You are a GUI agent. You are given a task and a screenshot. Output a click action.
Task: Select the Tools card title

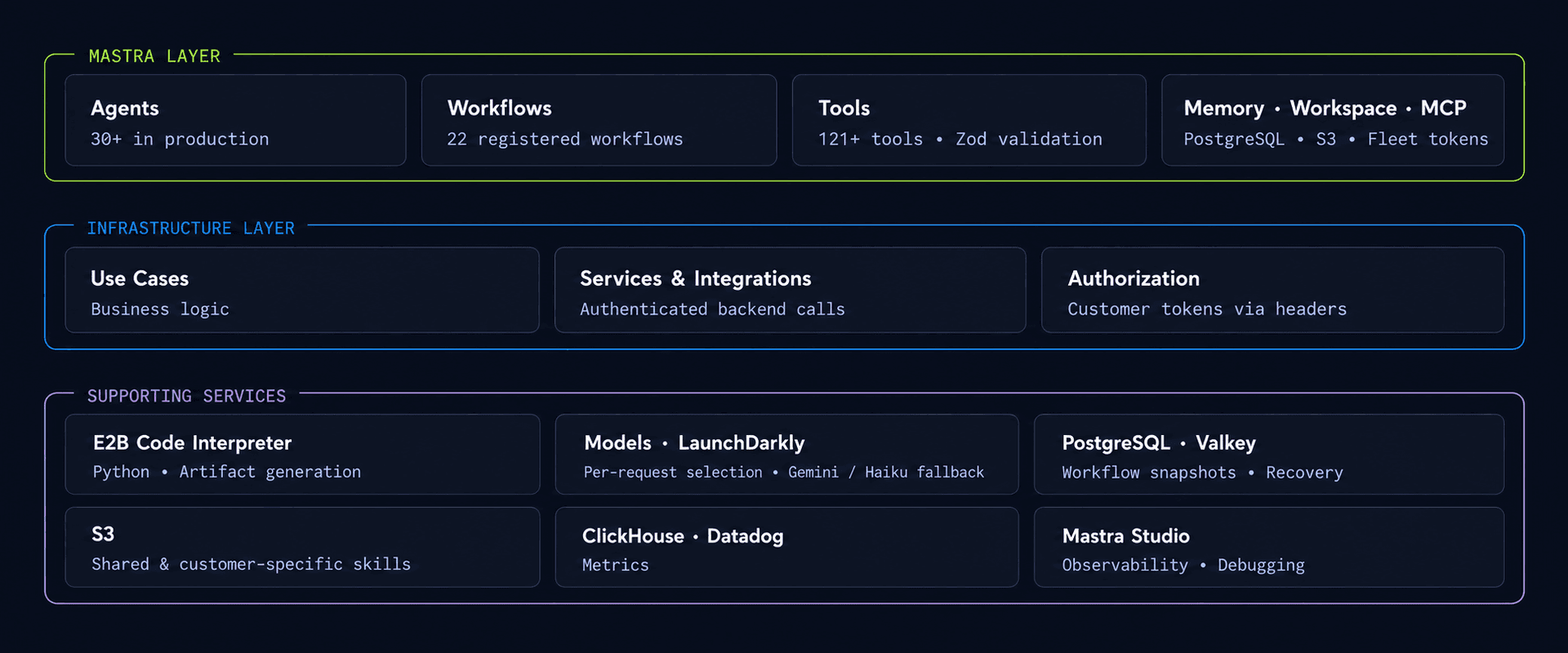pyautogui.click(x=844, y=108)
